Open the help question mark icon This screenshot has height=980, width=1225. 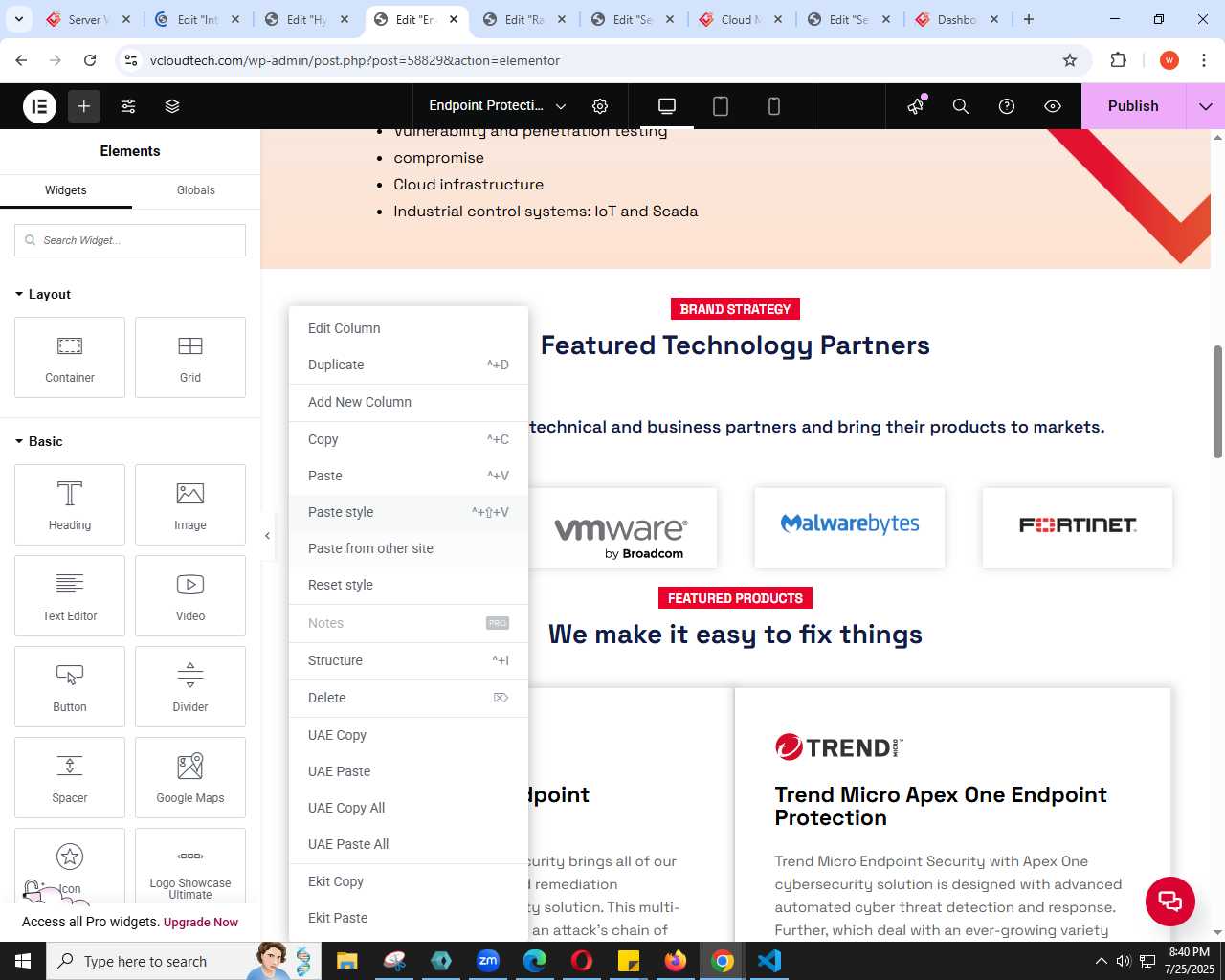click(1007, 106)
